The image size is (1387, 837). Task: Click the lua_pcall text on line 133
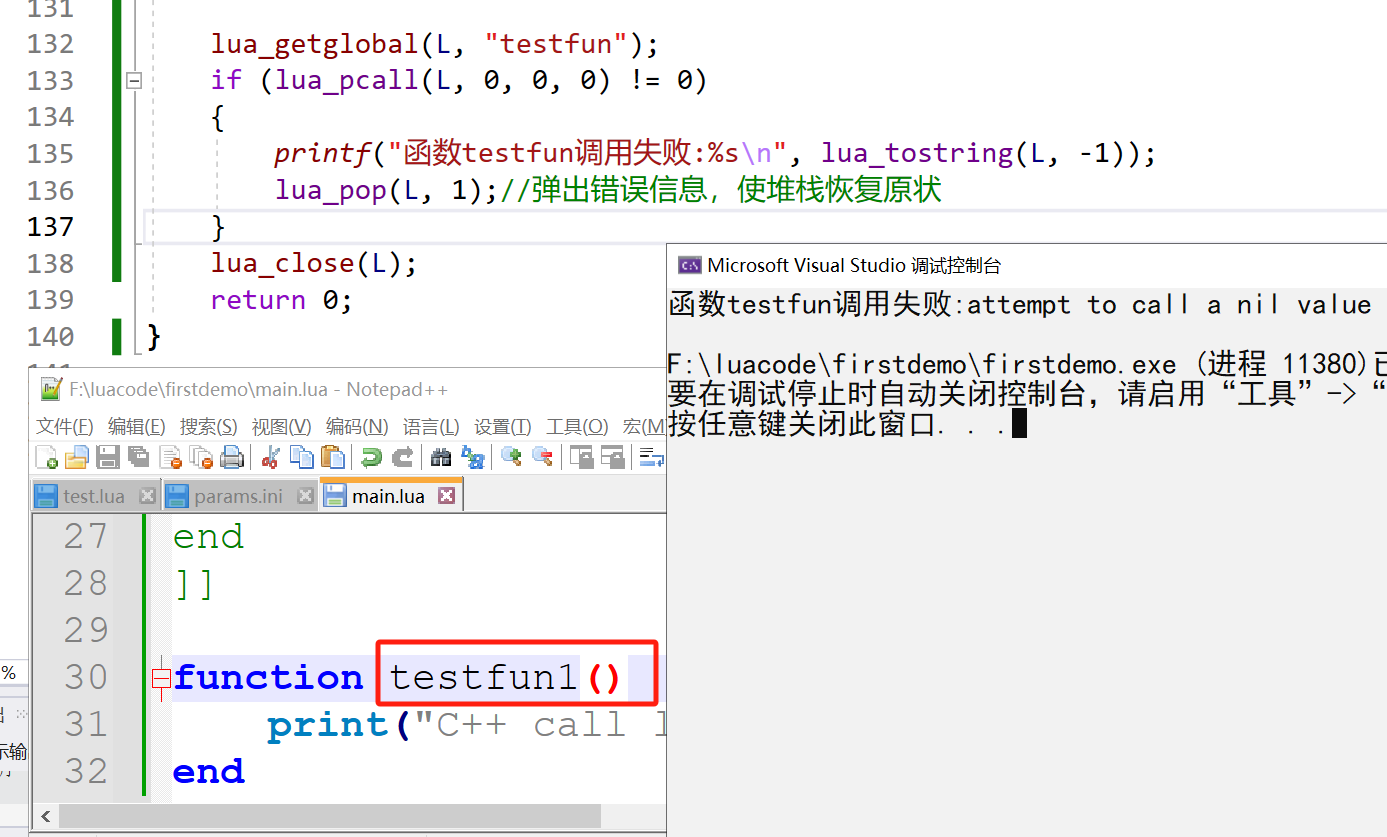(x=347, y=80)
